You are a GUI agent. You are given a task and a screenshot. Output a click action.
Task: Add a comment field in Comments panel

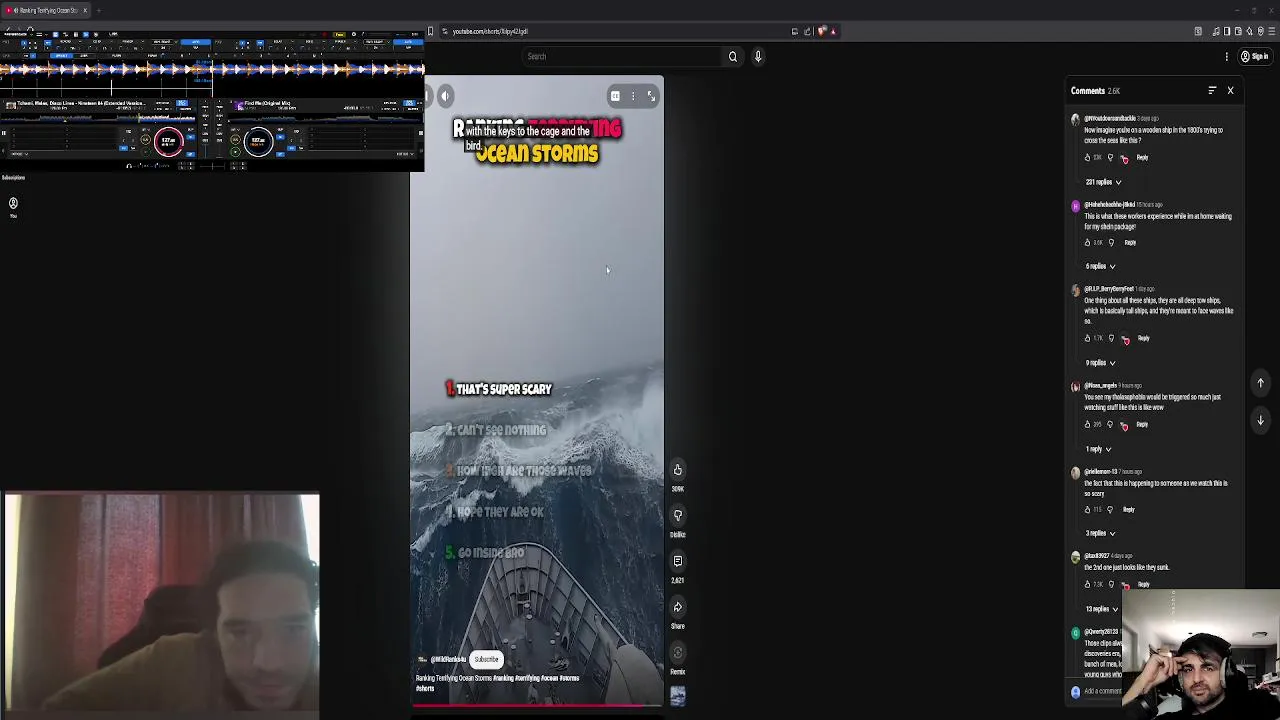[1104, 691]
